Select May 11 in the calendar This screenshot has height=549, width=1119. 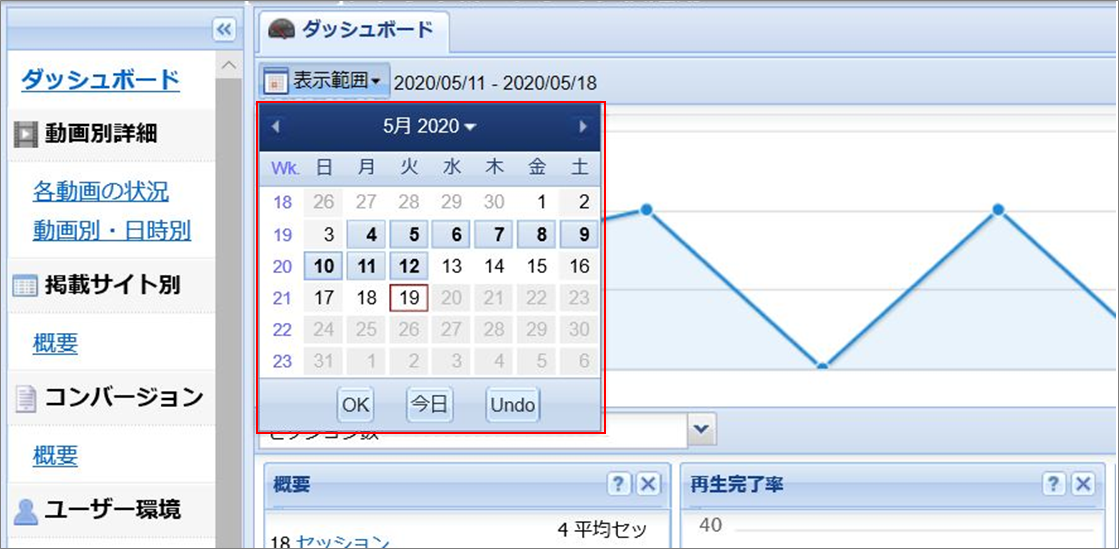click(366, 266)
